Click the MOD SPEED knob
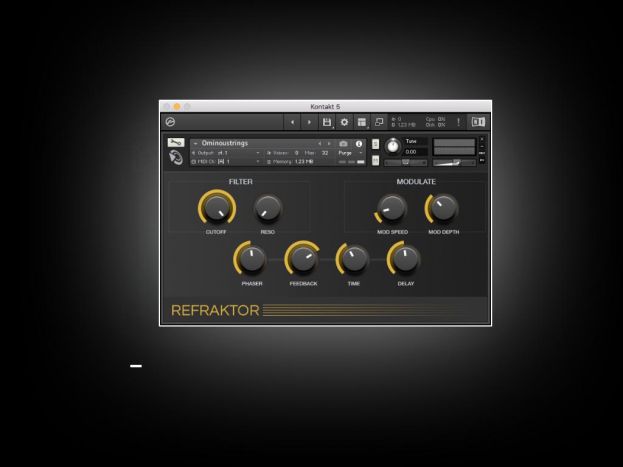The image size is (623, 467). tap(391, 208)
